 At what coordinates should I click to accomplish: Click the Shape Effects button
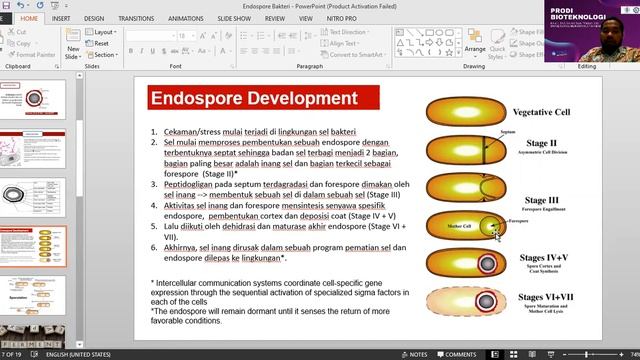(527, 54)
